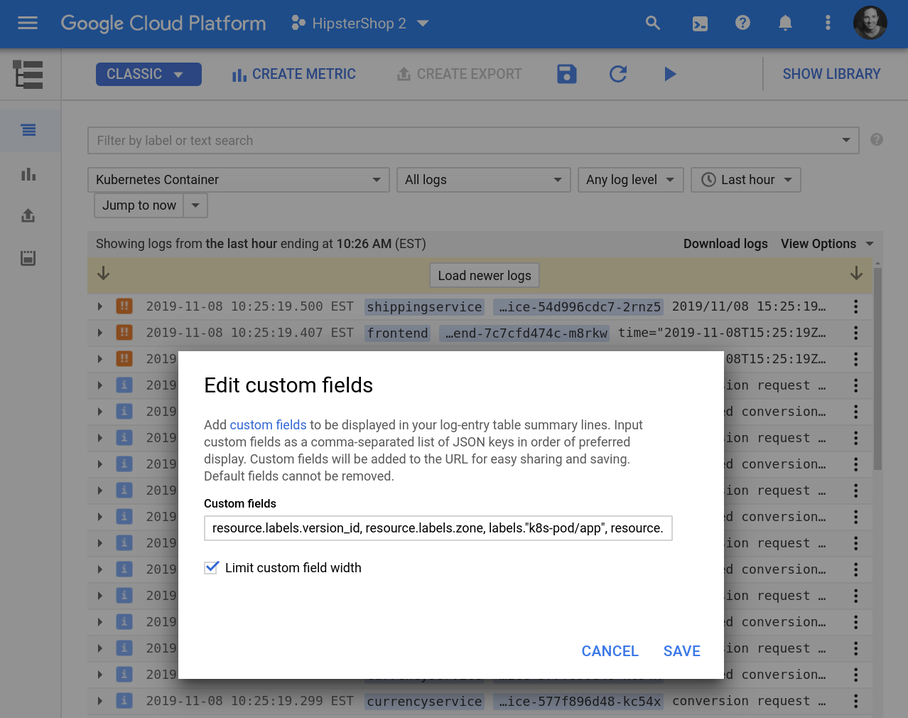908x718 pixels.
Task: Open the HipsterShop 2 project selector
Action: tap(360, 23)
